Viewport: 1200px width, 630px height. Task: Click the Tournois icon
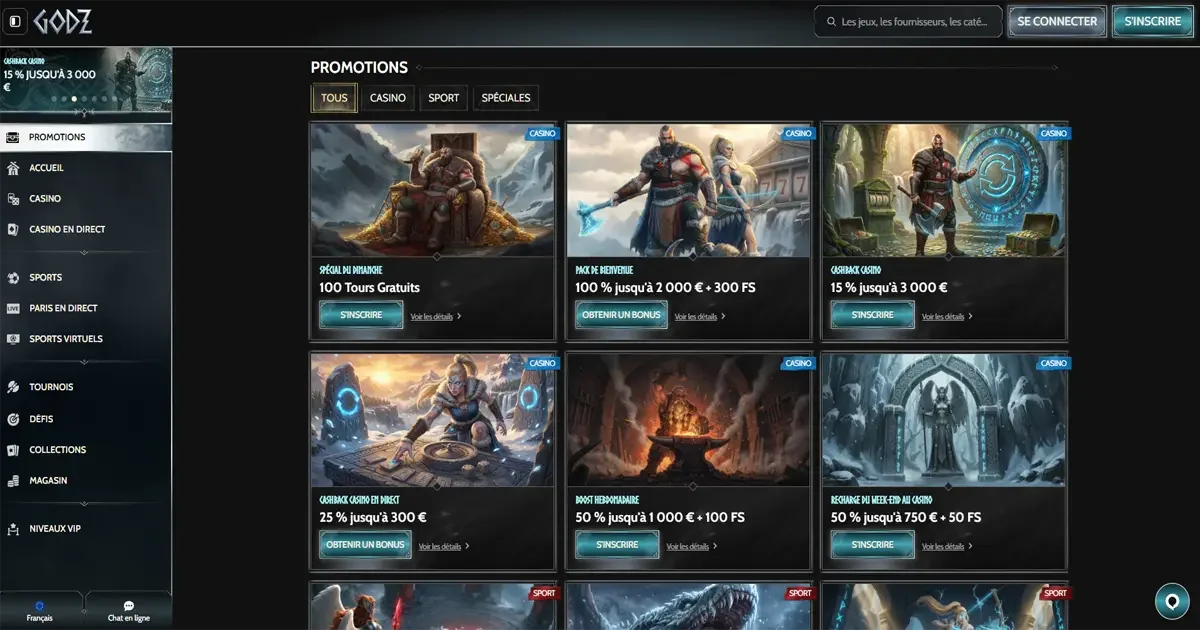coord(13,387)
